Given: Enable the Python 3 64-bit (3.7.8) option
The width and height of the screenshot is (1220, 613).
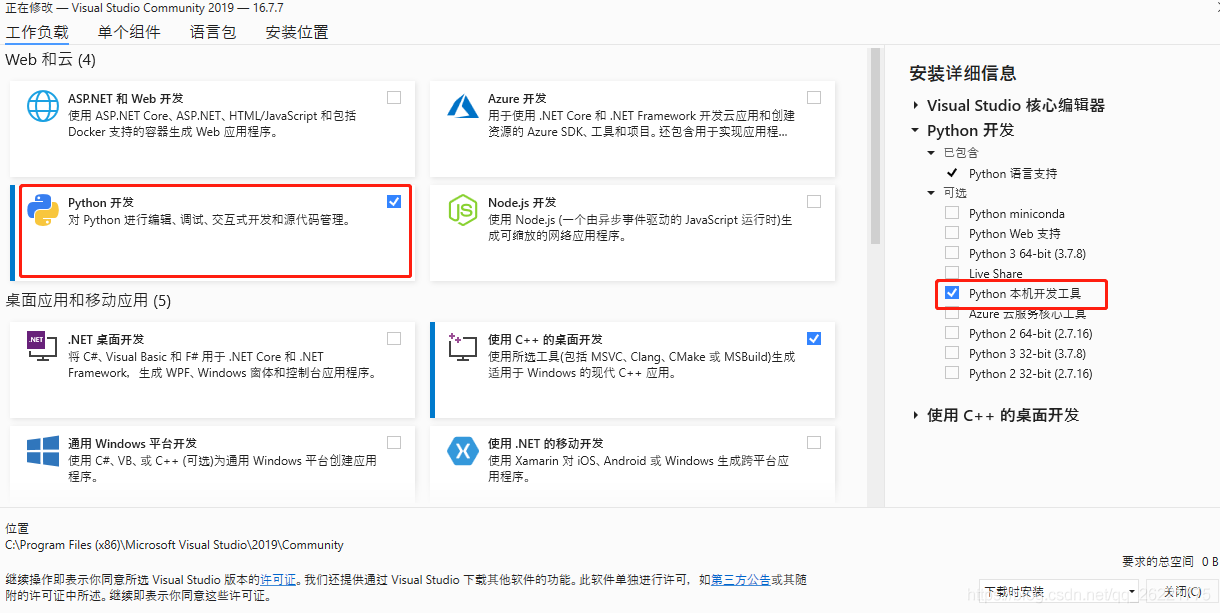Looking at the screenshot, I should [951, 253].
